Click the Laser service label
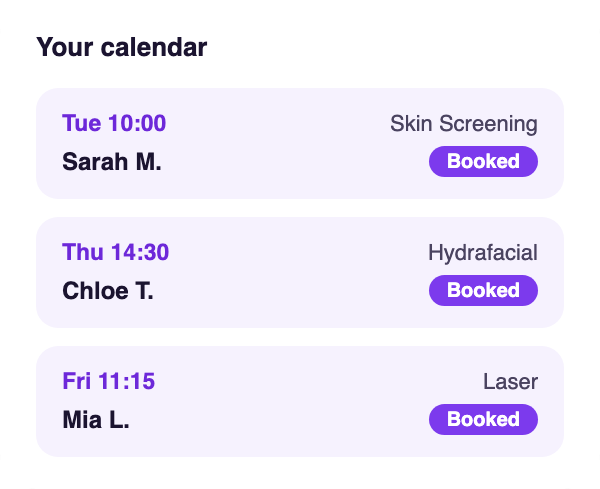The image size is (600, 489). click(x=510, y=381)
